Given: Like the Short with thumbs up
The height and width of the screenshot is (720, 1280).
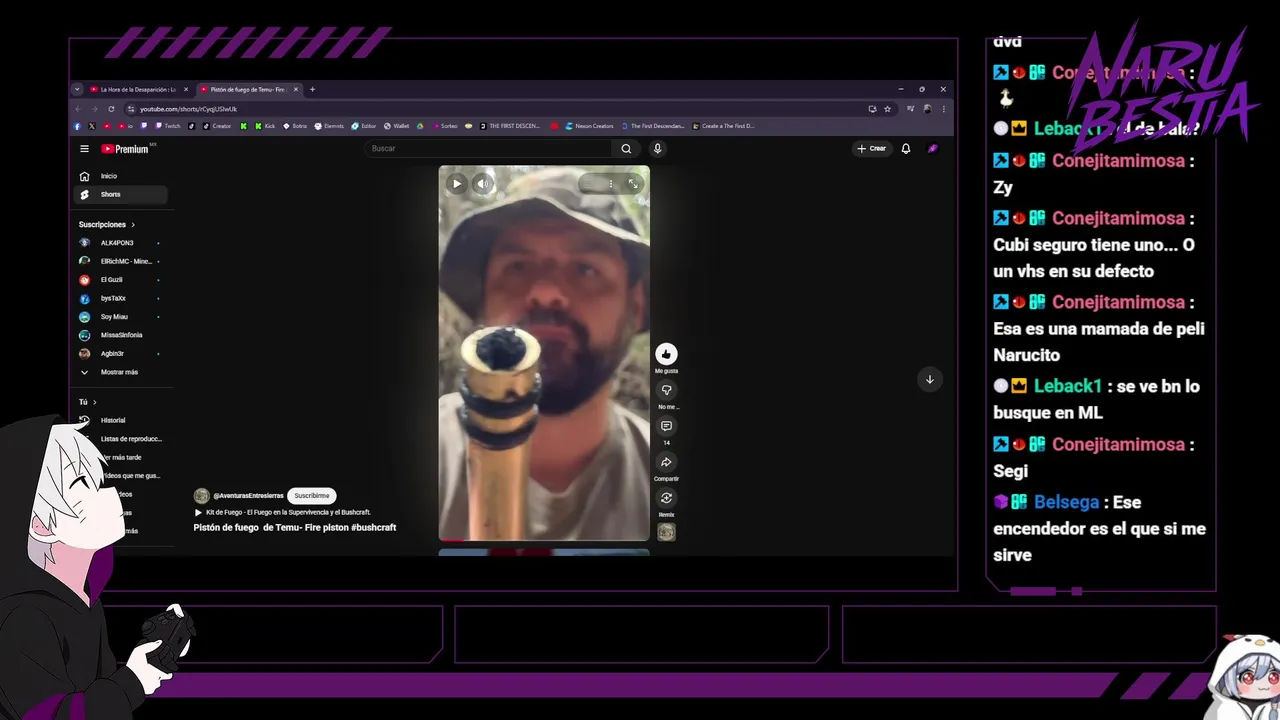Looking at the screenshot, I should coord(666,353).
